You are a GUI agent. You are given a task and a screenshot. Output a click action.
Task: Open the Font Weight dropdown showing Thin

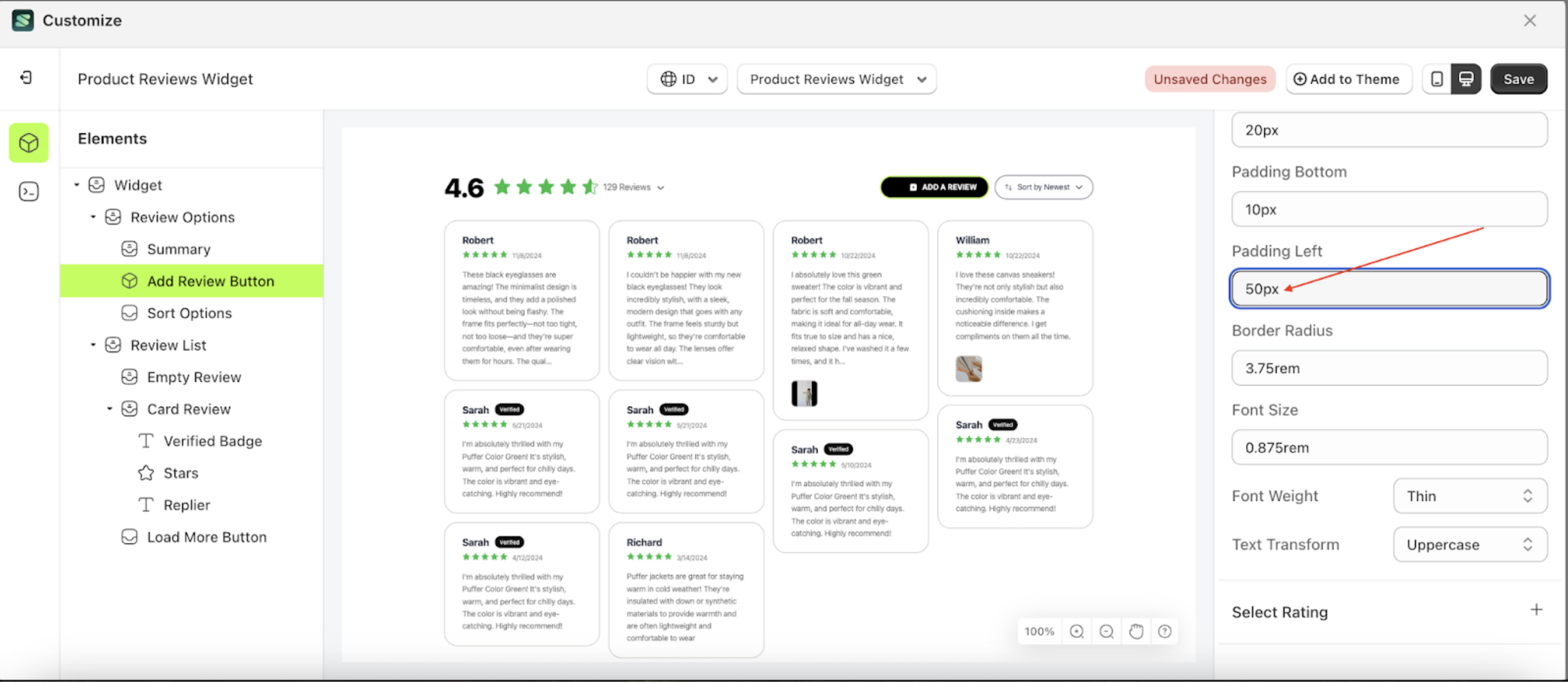tap(1469, 496)
